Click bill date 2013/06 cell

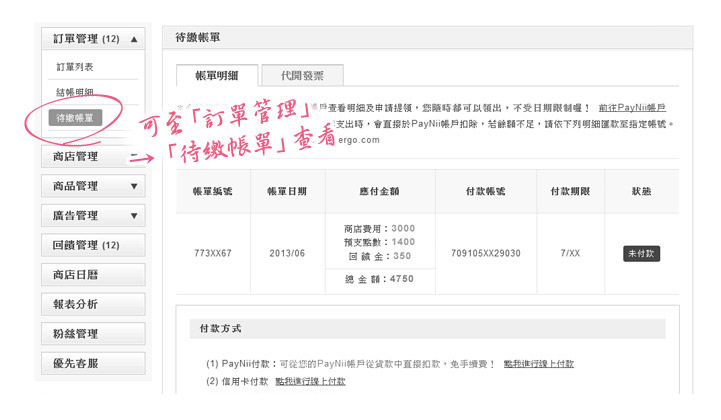[x=287, y=253]
